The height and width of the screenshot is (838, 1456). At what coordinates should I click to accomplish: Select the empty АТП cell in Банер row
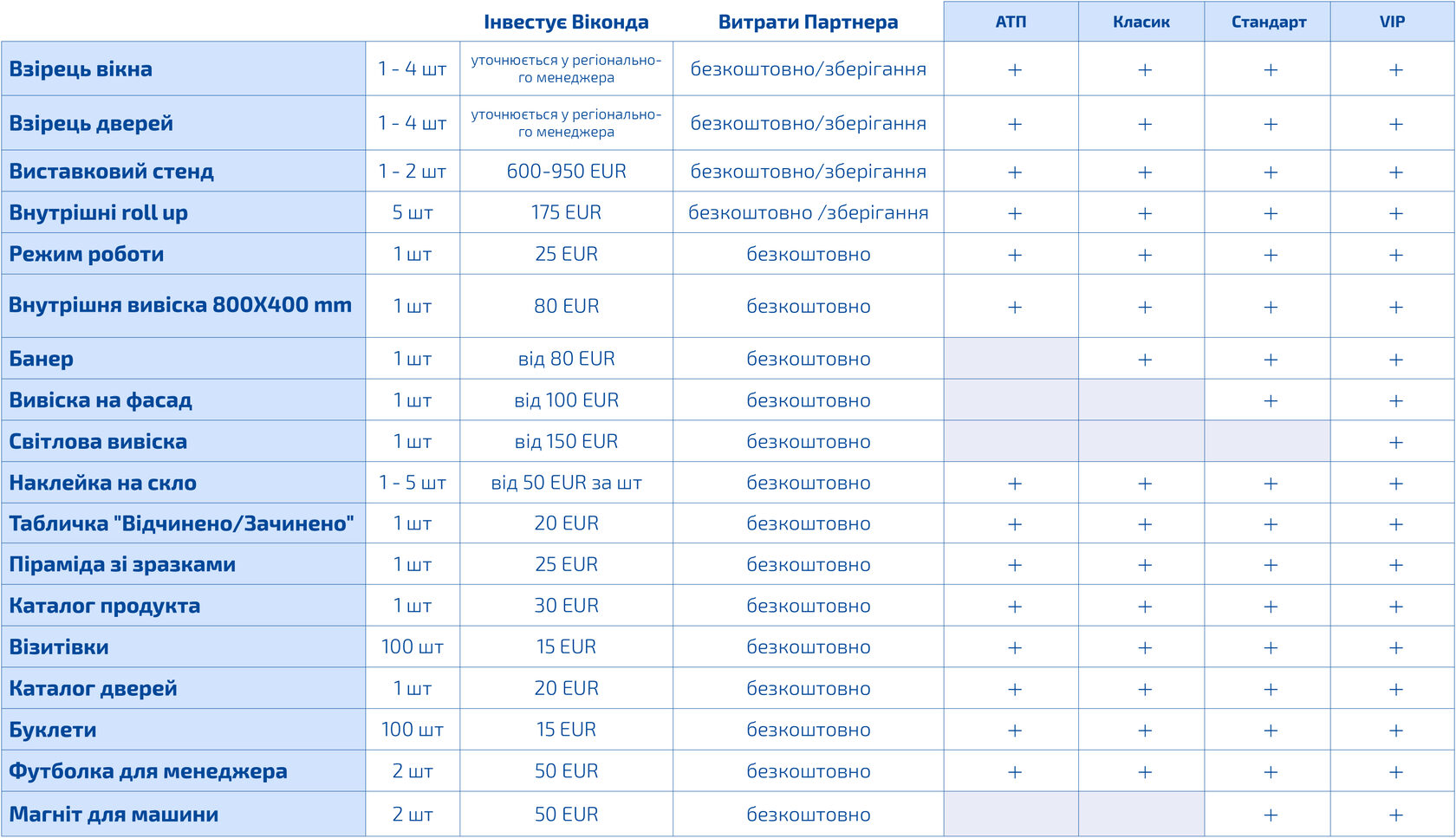coord(1011,359)
